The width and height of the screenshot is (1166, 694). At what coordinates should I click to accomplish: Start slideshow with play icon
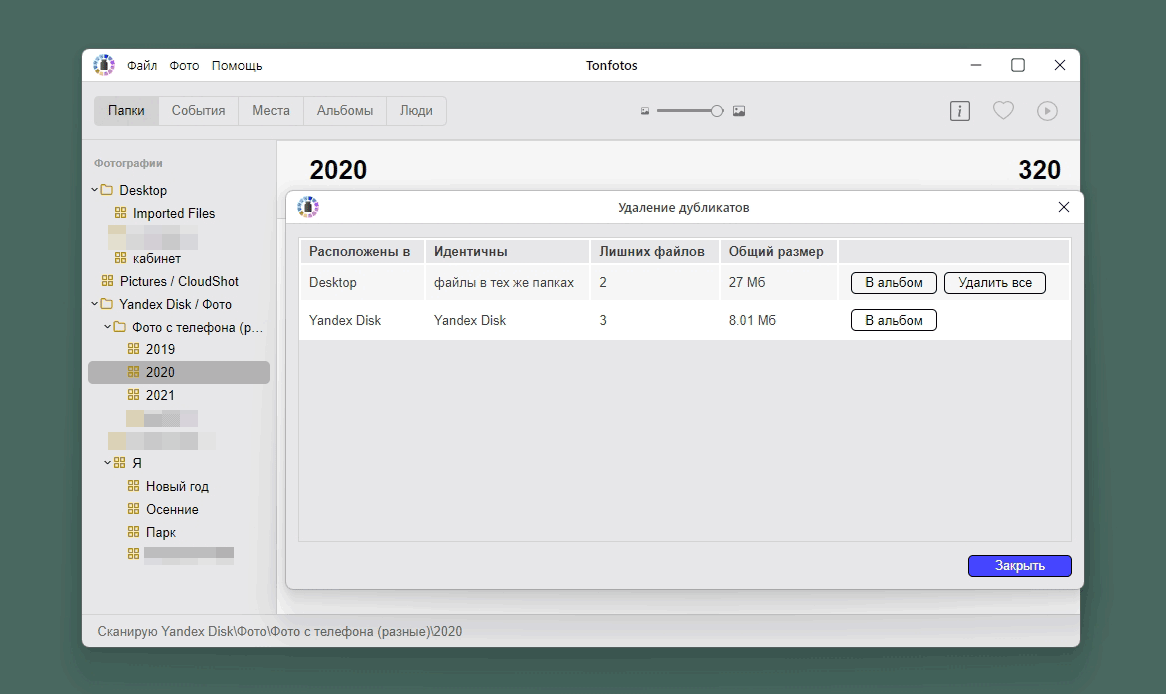[x=1047, y=111]
